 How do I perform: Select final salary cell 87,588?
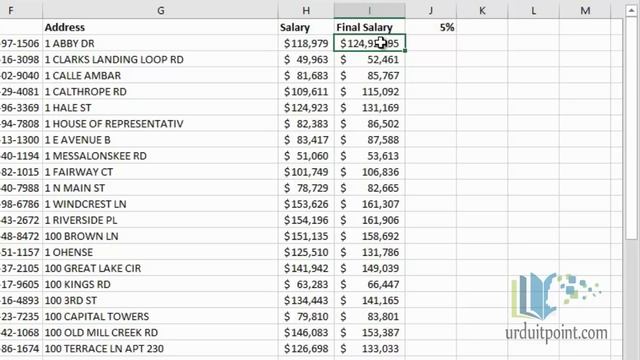370,140
